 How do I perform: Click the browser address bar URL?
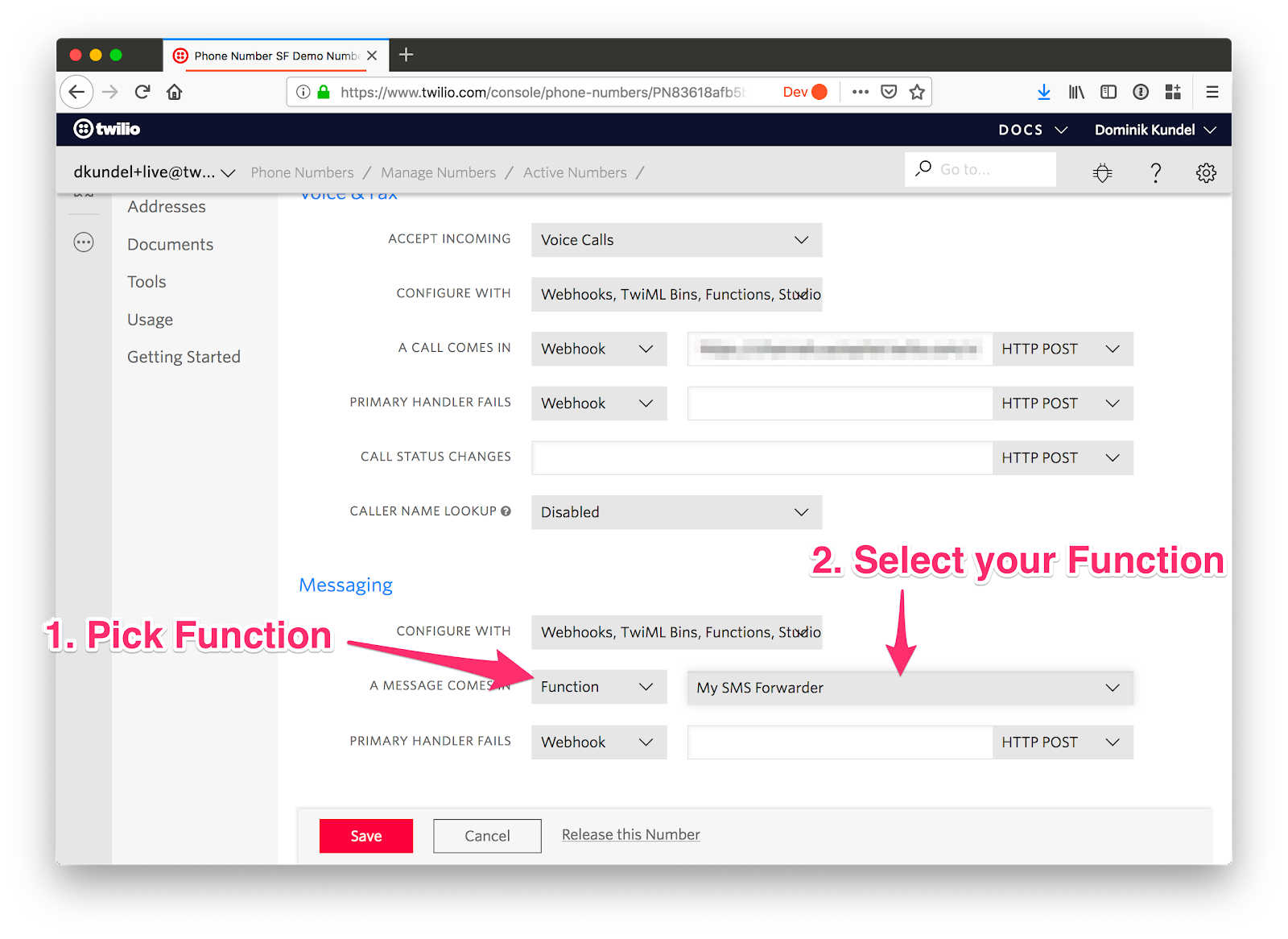pyautogui.click(x=544, y=92)
